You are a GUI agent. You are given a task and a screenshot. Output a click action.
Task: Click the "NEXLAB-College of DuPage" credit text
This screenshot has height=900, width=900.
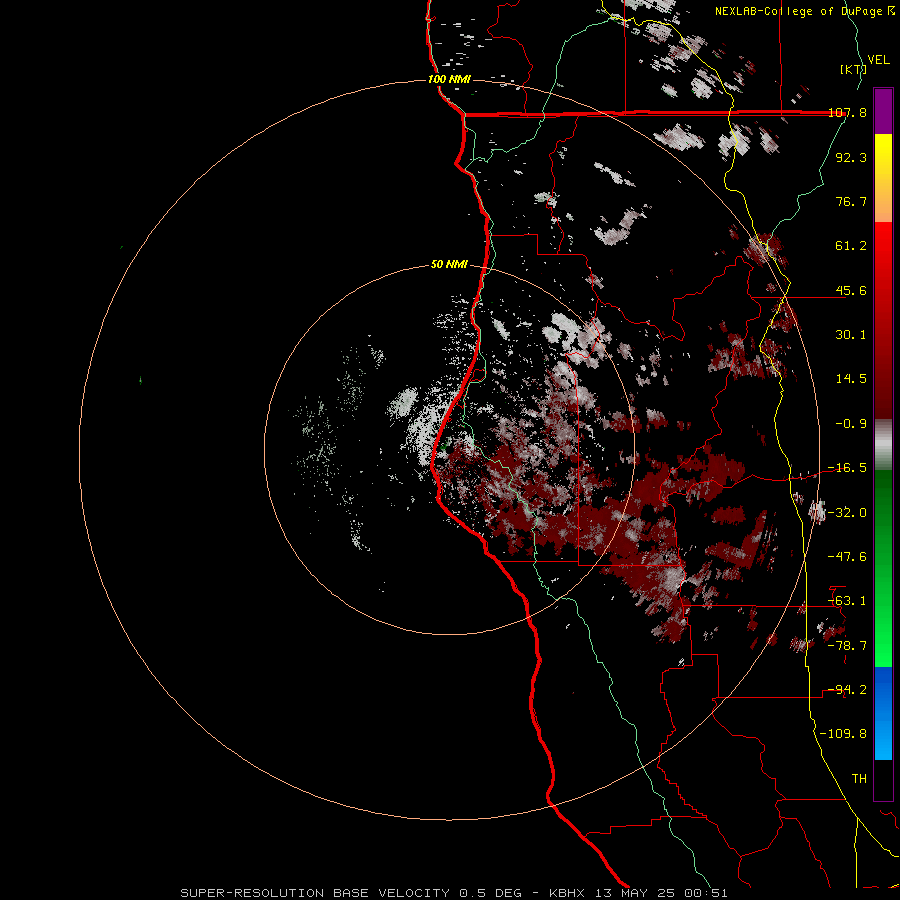point(798,11)
